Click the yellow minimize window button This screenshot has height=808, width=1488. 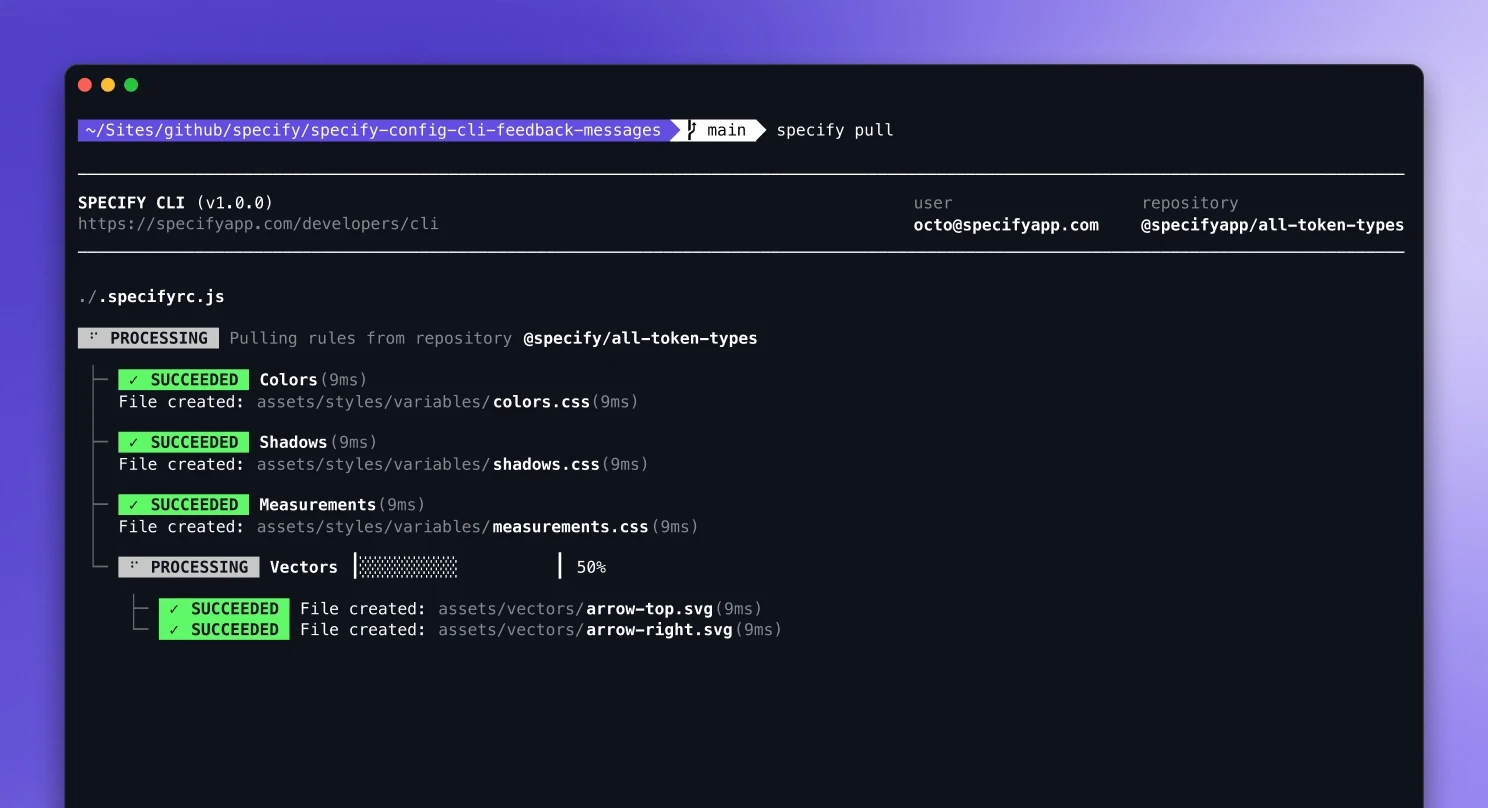(108, 85)
